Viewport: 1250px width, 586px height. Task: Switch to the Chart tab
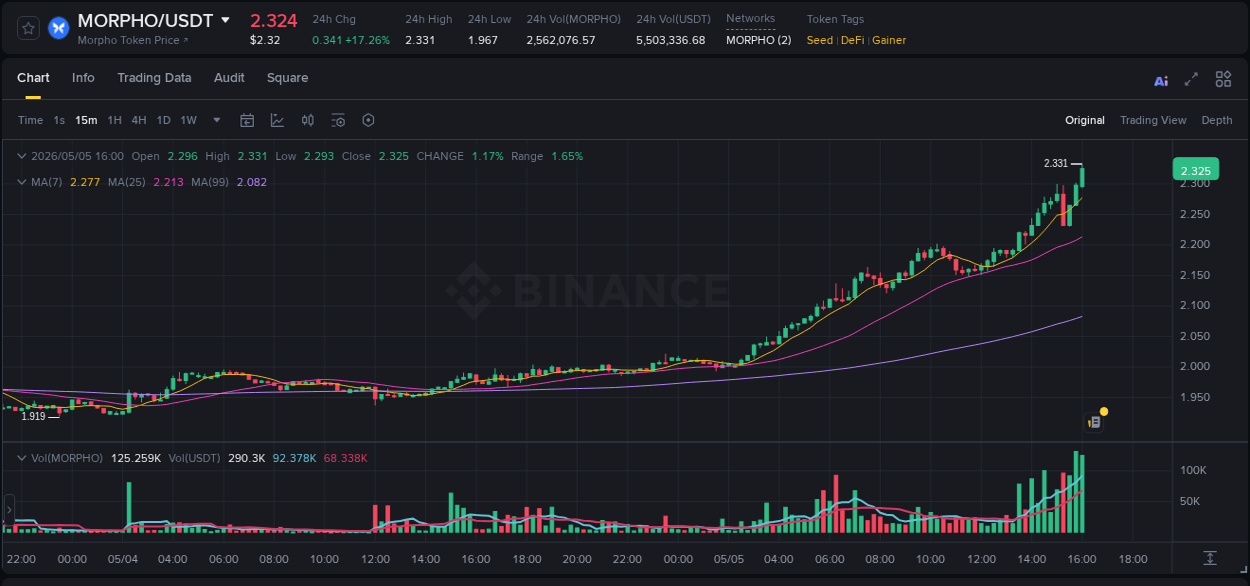pyautogui.click(x=33, y=78)
